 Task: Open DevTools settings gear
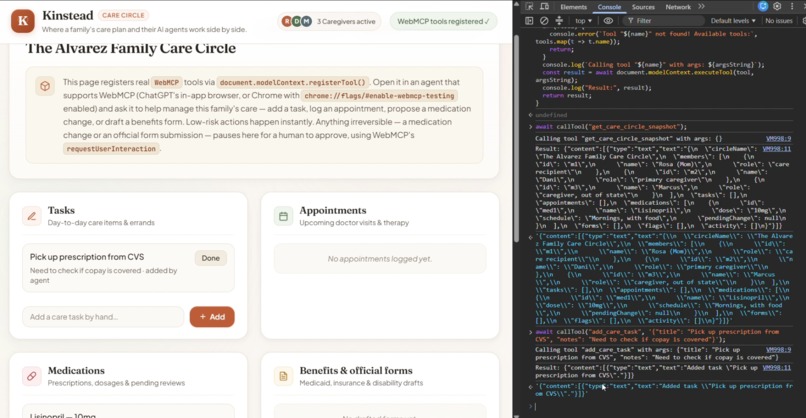(x=777, y=7)
